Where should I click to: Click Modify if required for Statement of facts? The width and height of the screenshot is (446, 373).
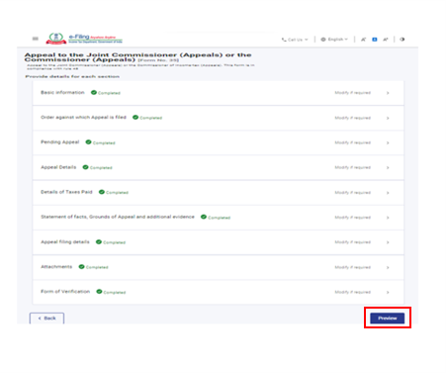[x=353, y=217]
